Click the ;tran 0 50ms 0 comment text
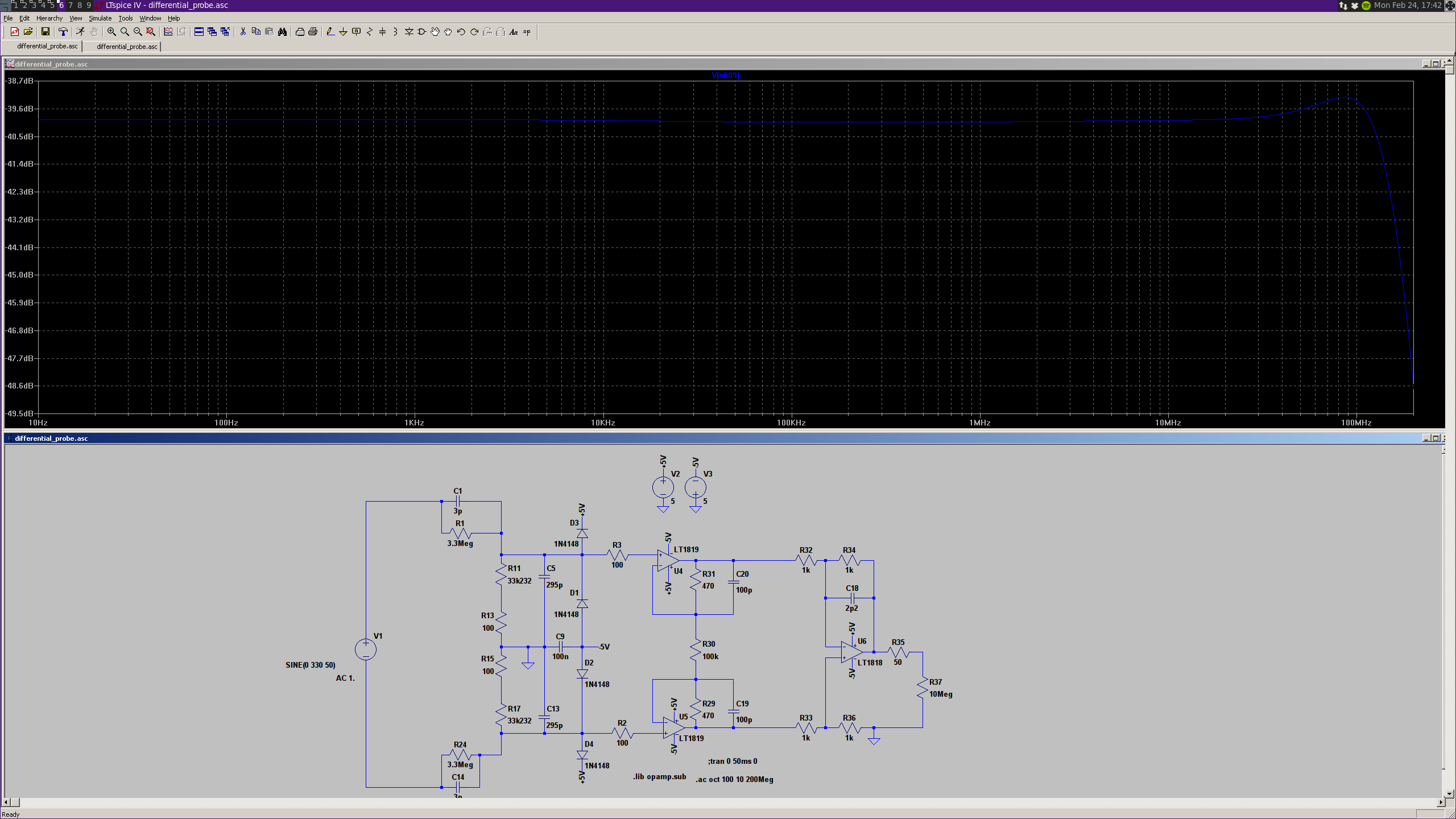 733,761
